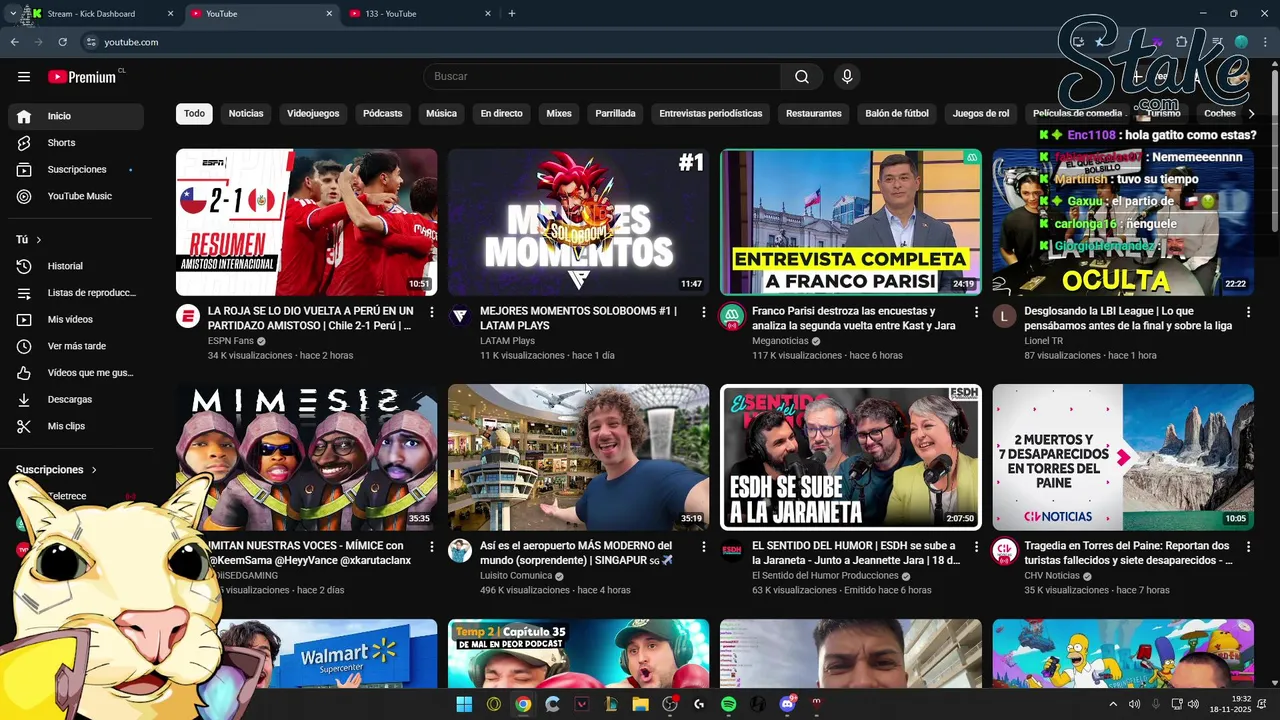Open Chrome tab search dropdown
Viewport: 1280px width, 720px height.
[12, 14]
